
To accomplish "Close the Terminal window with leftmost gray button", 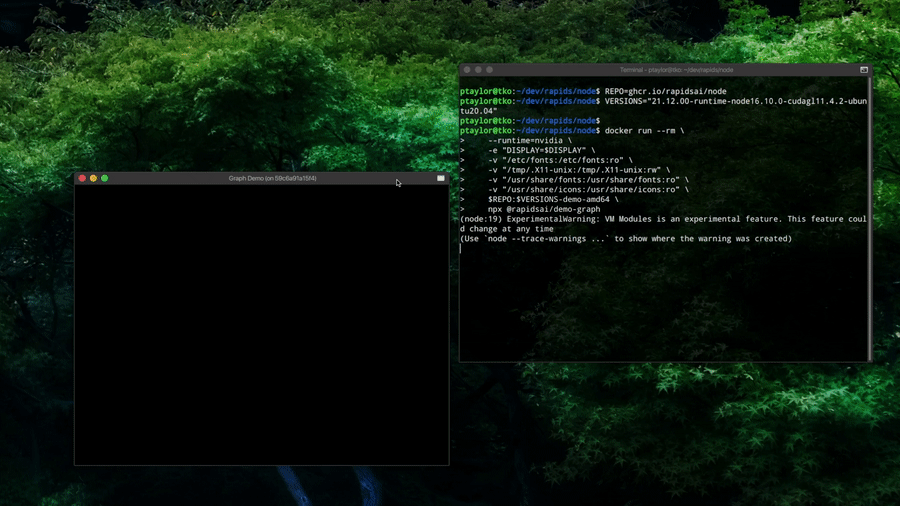I will pos(467,70).
